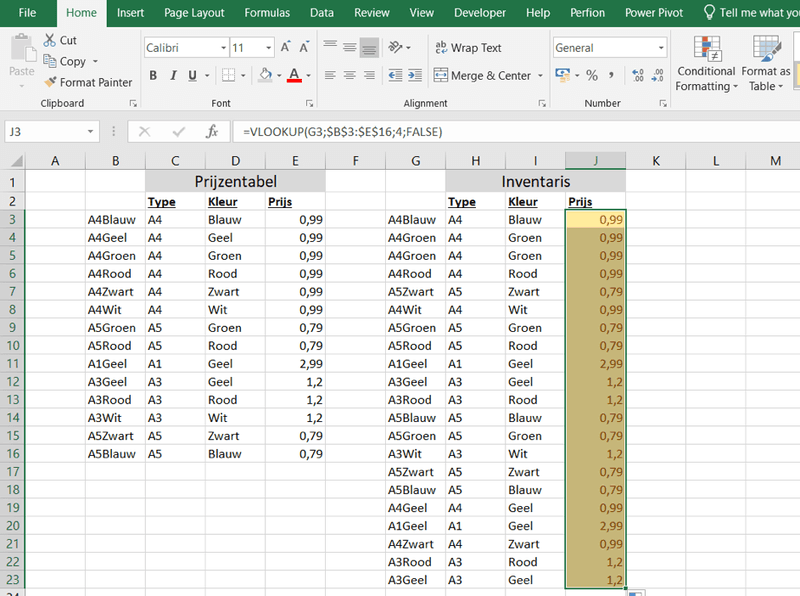Open the Format as Table gallery
Image resolution: width=800 pixels, height=596 pixels.
point(766,64)
